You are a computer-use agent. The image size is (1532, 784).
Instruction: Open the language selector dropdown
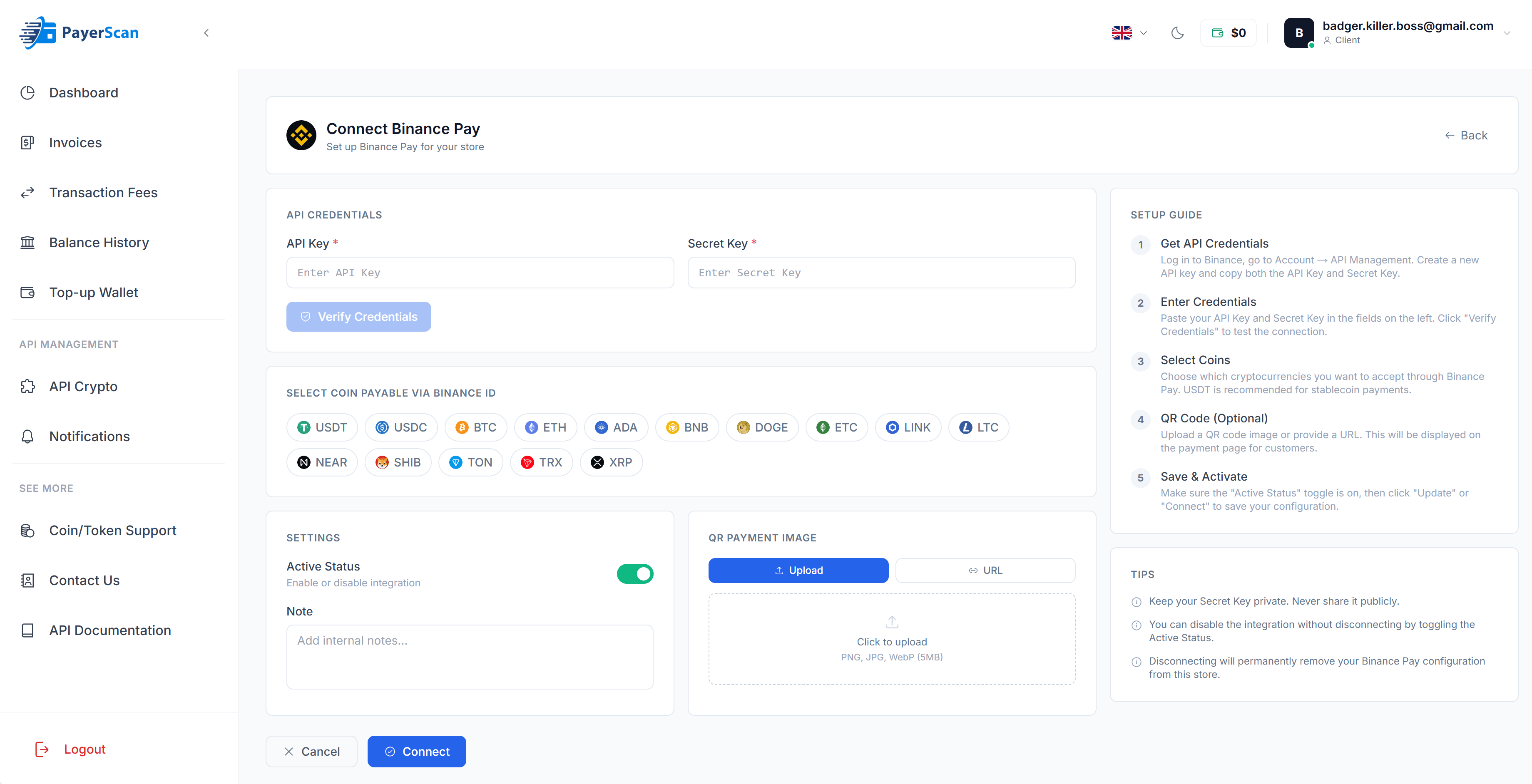1128,33
